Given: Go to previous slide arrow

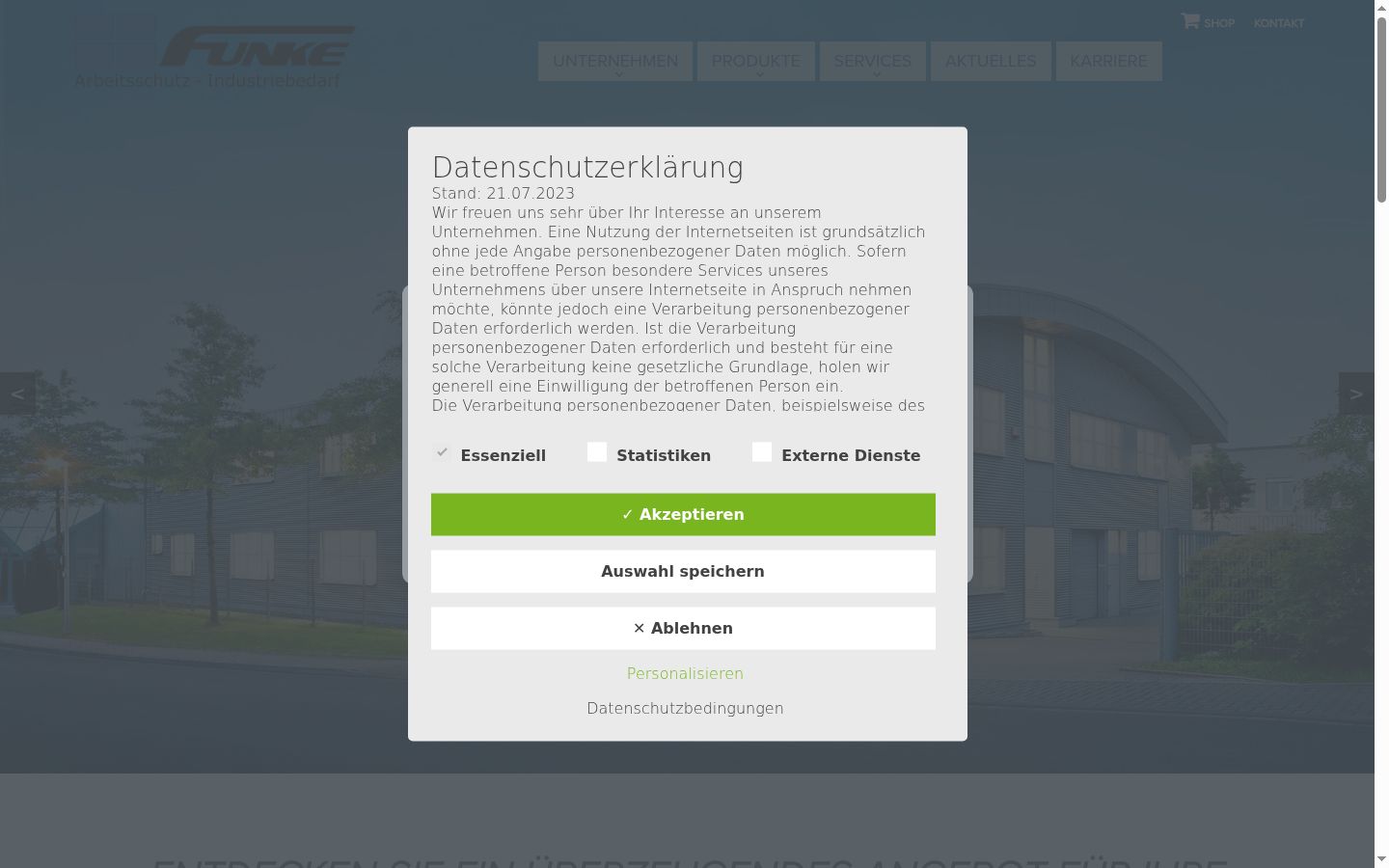Looking at the screenshot, I should 17,393.
